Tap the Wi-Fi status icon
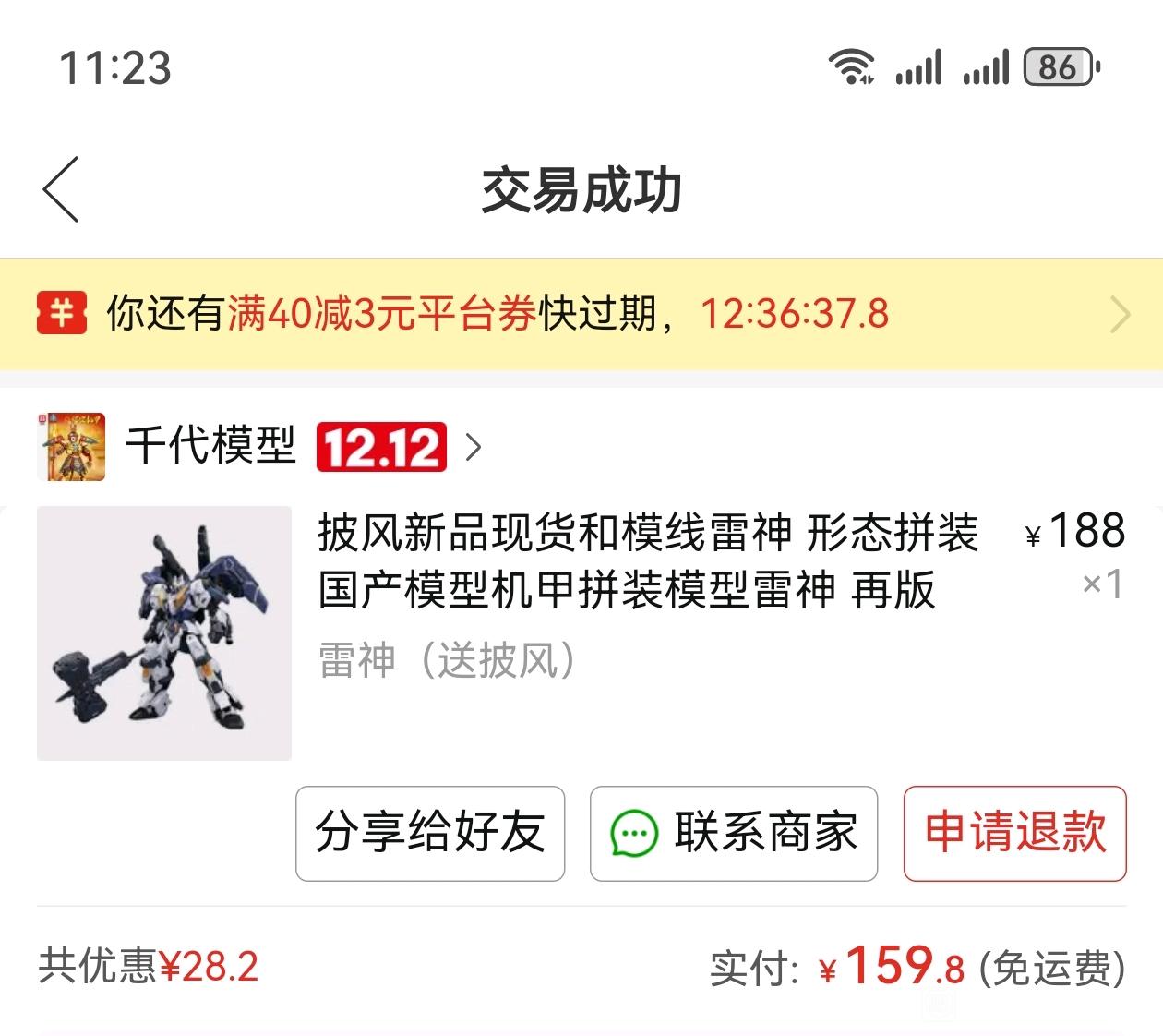 point(851,67)
